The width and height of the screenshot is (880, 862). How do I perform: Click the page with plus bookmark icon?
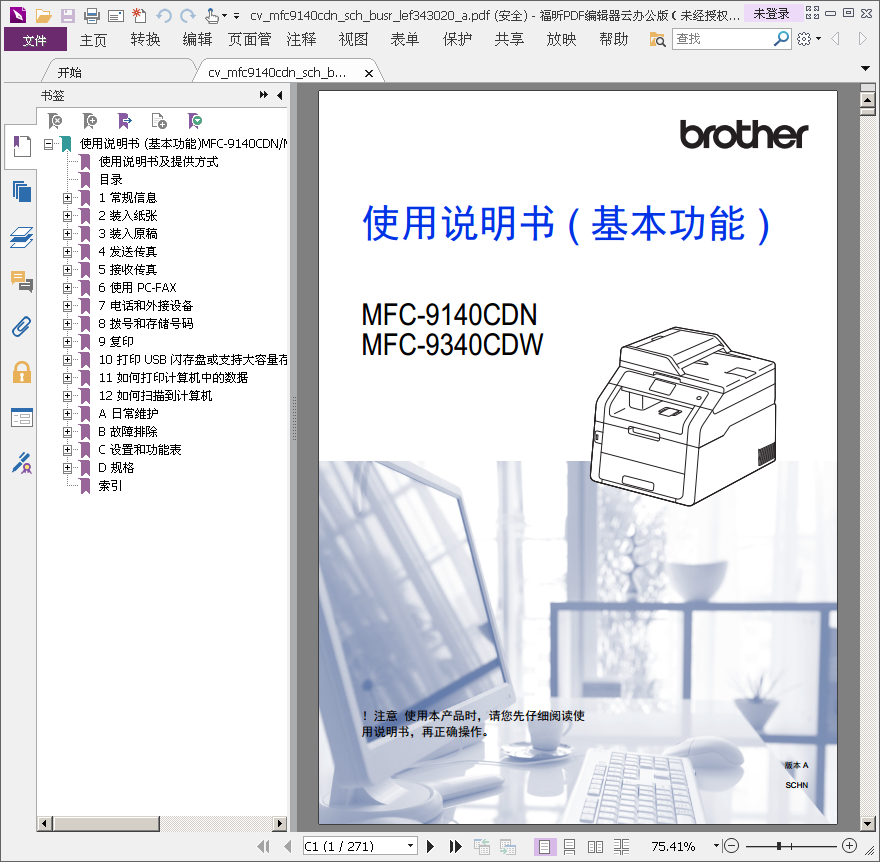tap(159, 121)
